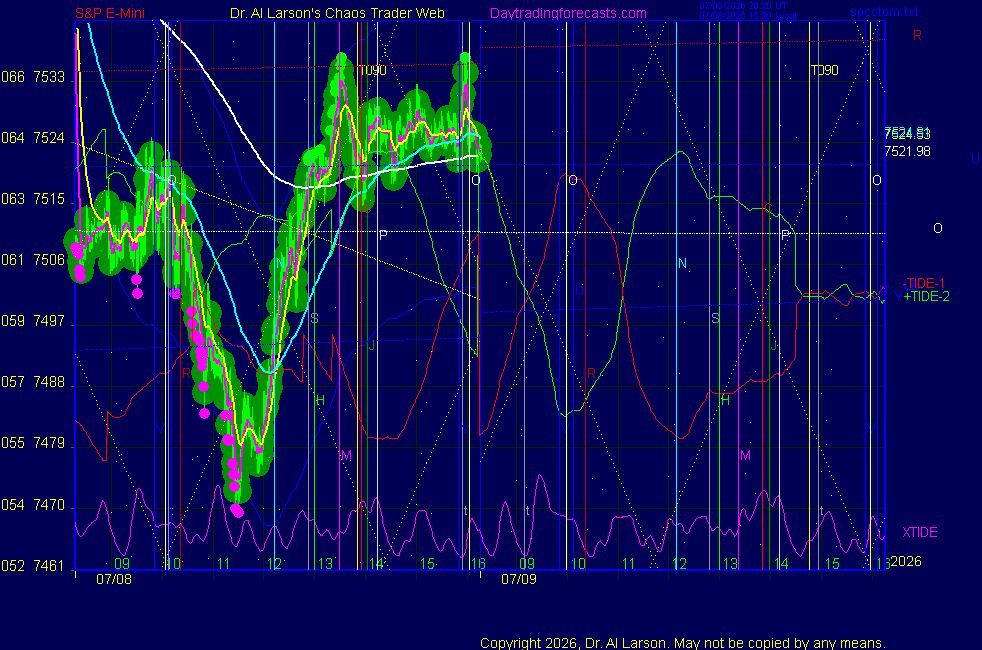Viewport: 982px width, 650px height.
Task: Select the spcctom.txt file label
Action: (884, 12)
